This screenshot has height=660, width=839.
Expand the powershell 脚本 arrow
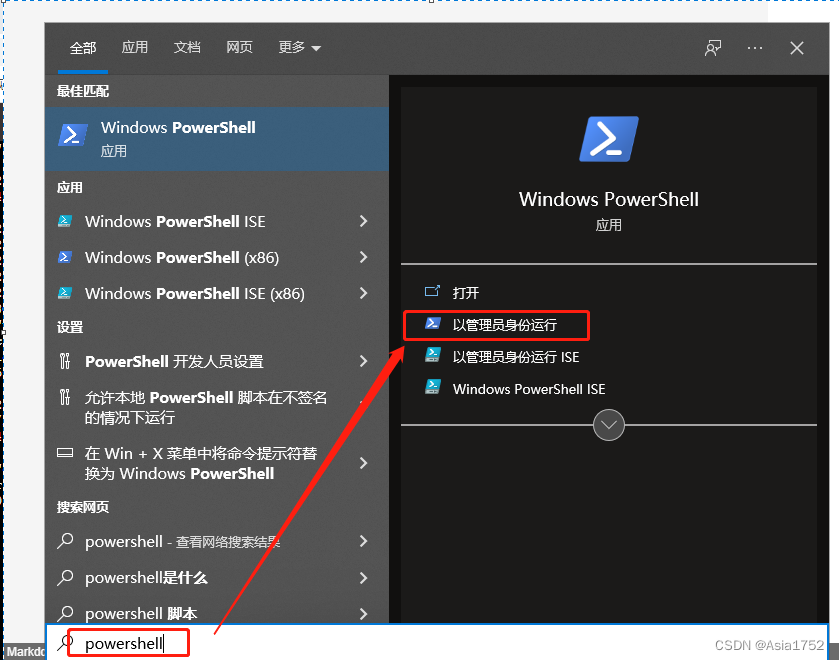(x=364, y=613)
